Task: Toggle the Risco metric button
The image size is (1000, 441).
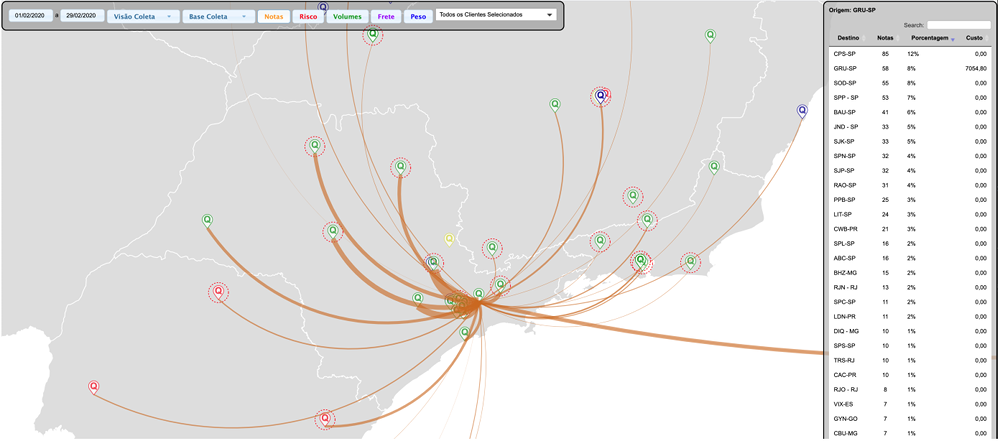Action: point(308,16)
